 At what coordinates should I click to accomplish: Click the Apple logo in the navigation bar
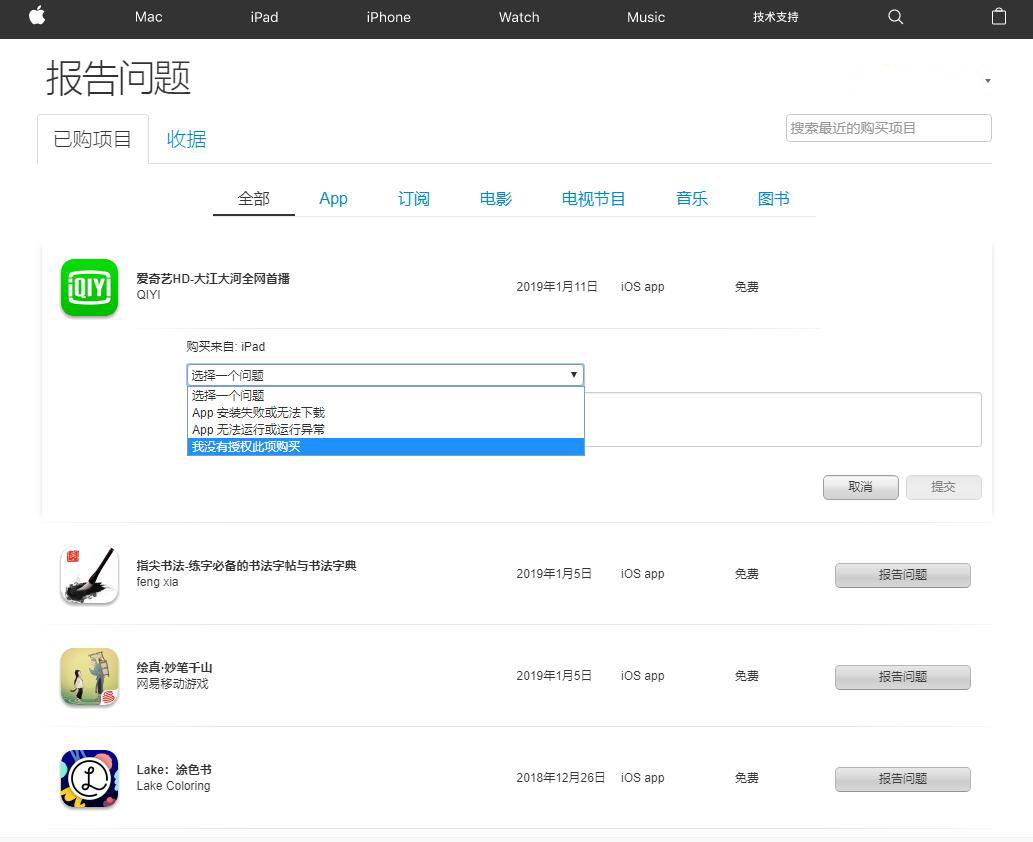coord(37,17)
